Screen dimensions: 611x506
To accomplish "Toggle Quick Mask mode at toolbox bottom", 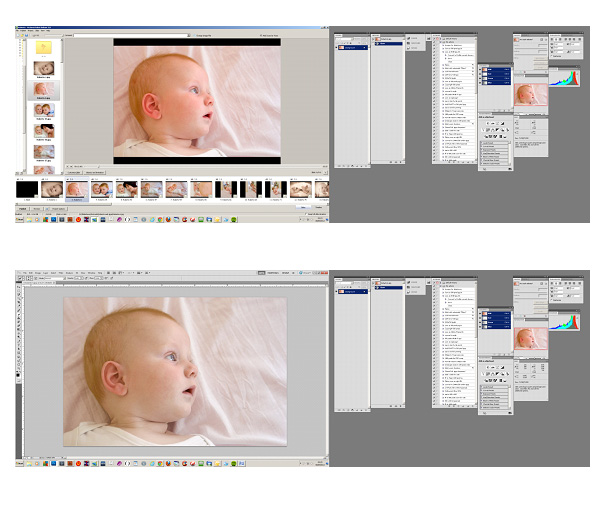I will coord(19,381).
